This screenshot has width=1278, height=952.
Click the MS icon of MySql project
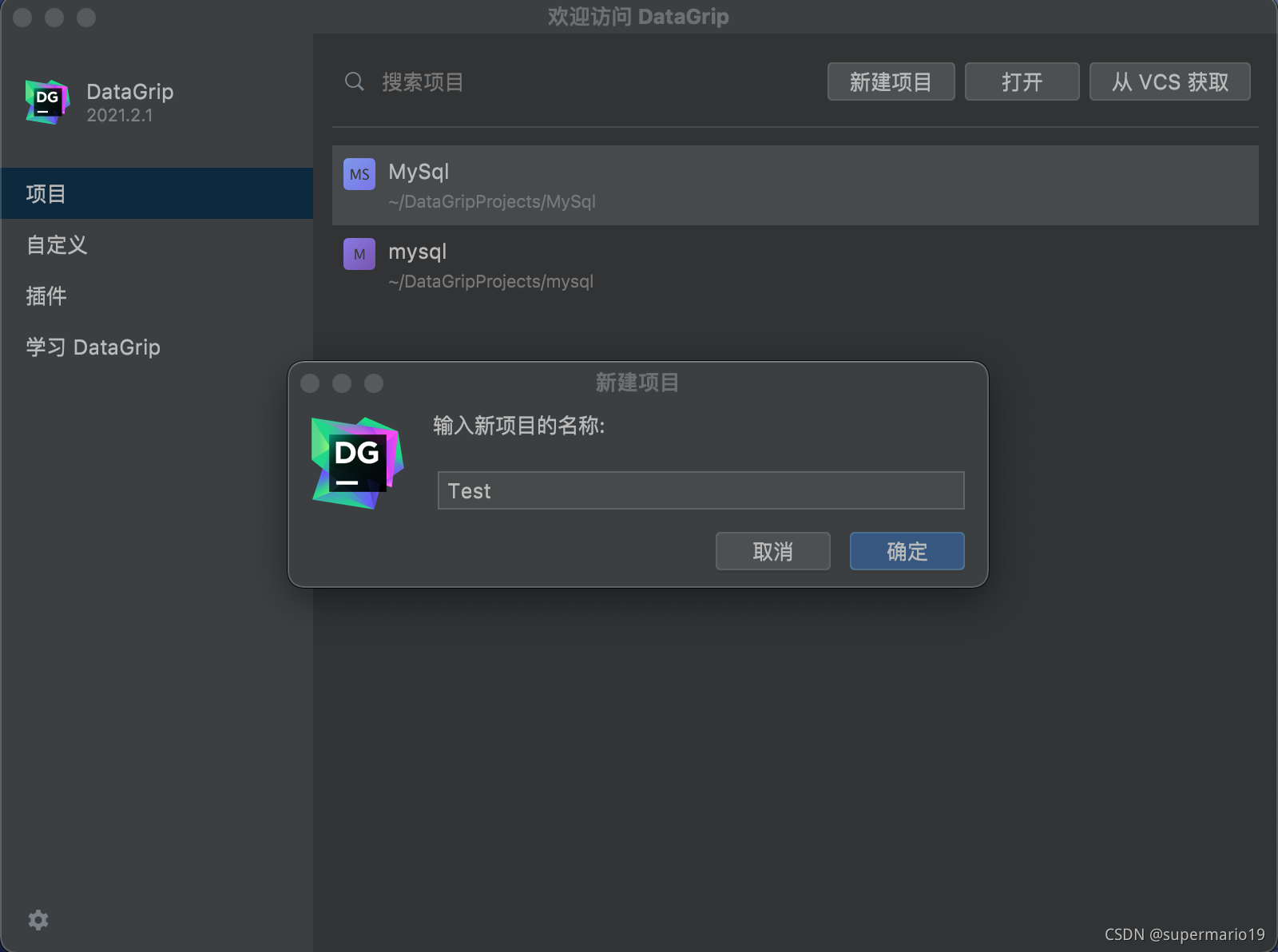[x=359, y=174]
